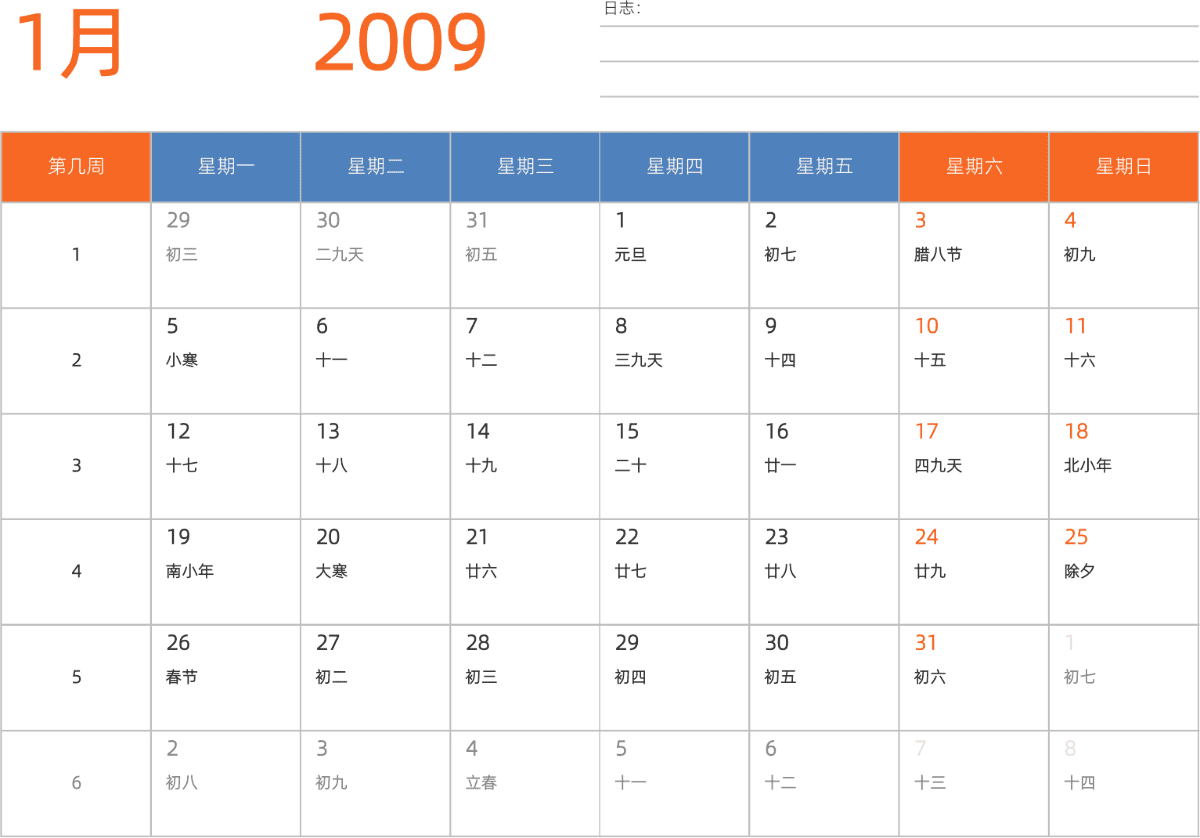Click the 十七 lunar label
Image resolution: width=1200 pixels, height=838 pixels.
tap(182, 466)
